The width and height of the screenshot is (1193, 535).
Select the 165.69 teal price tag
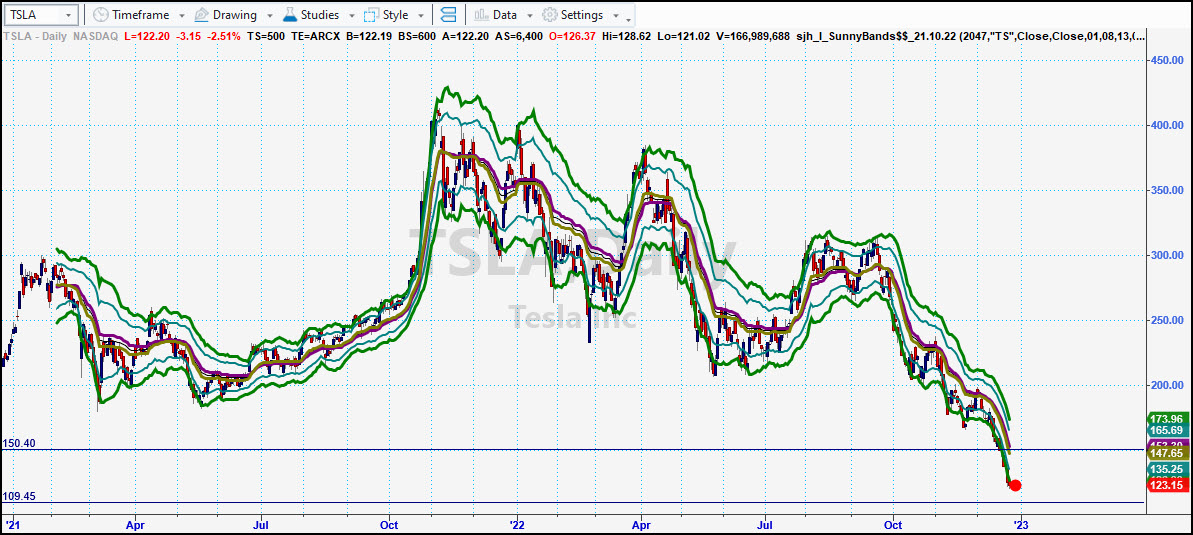coord(1169,431)
